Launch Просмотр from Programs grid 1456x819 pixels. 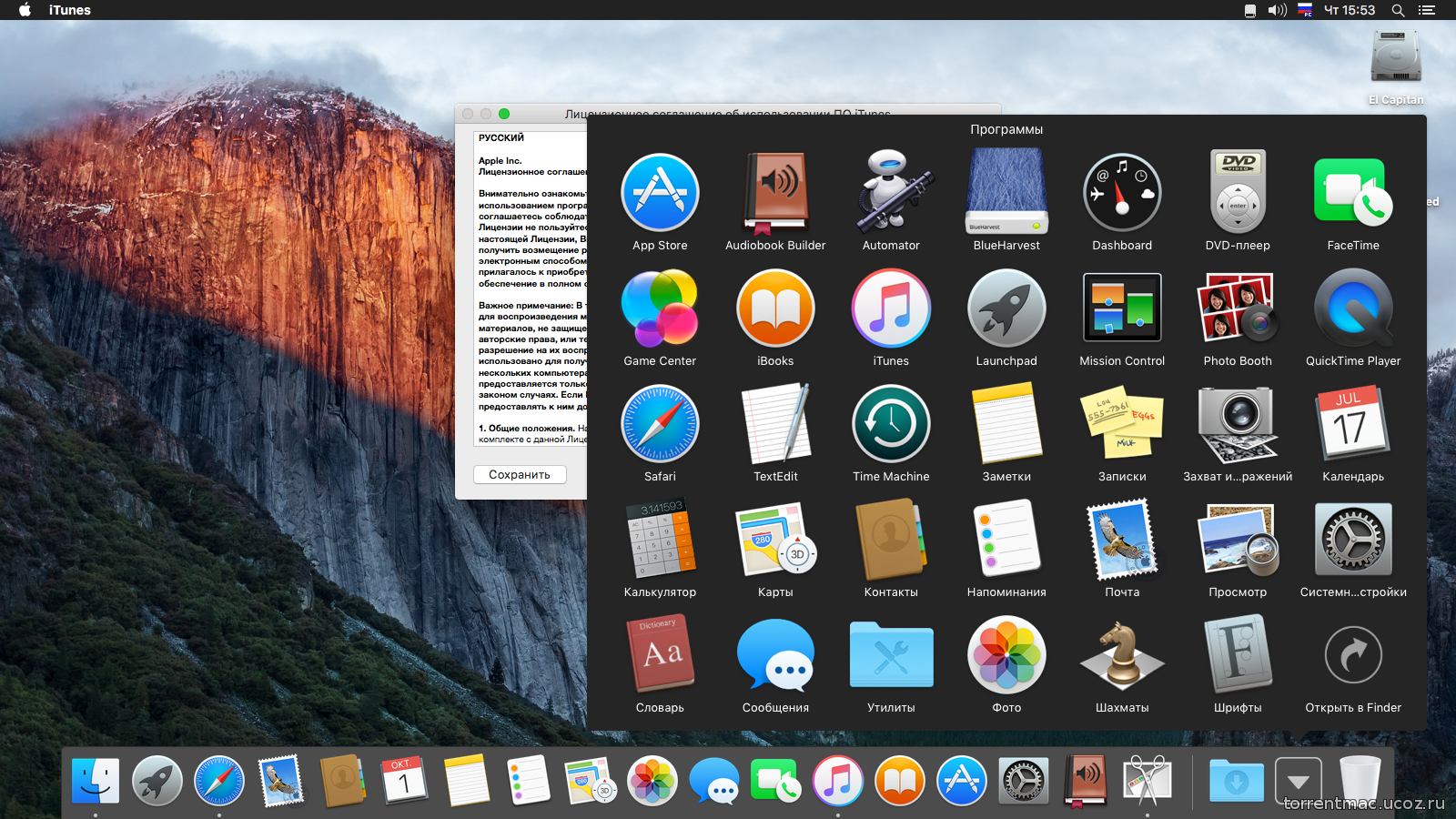[1238, 540]
